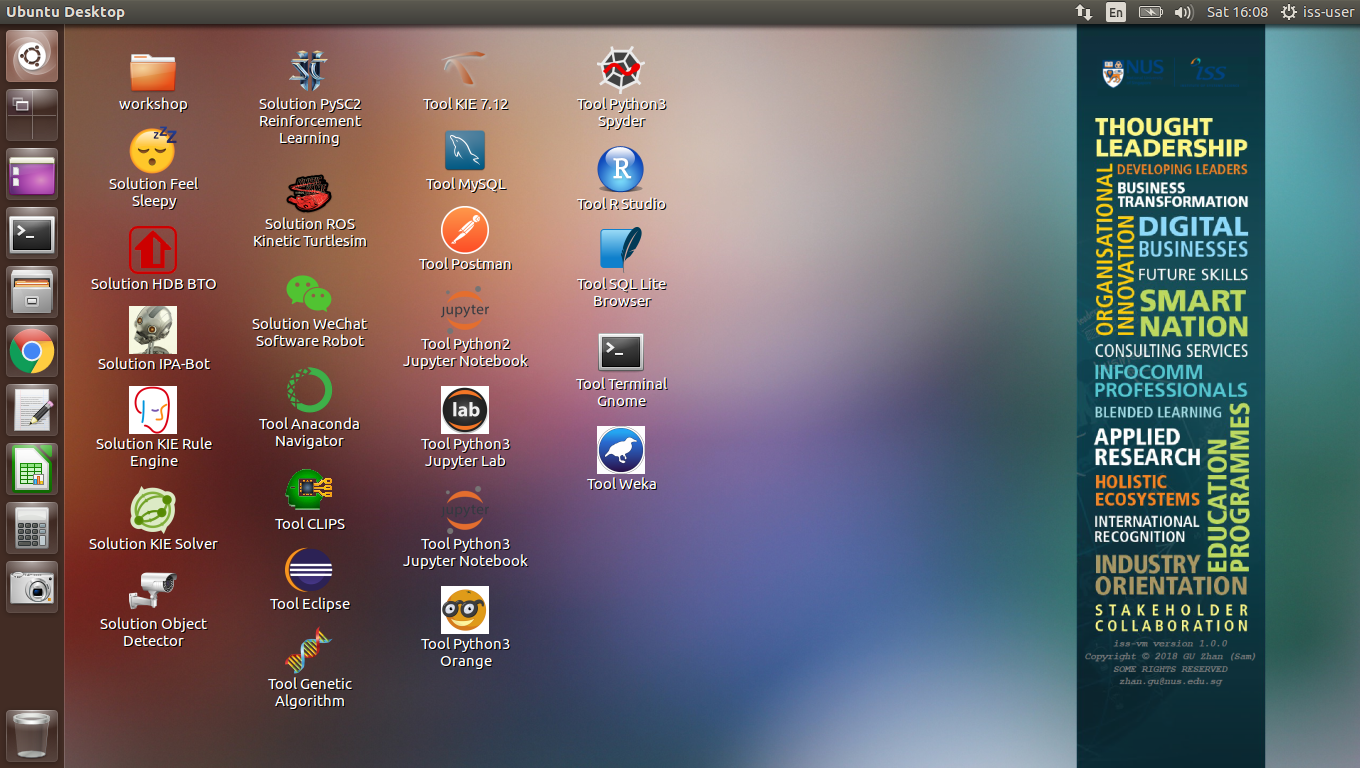This screenshot has width=1360, height=768.
Task: Open Files manager in launcher
Action: point(32,293)
